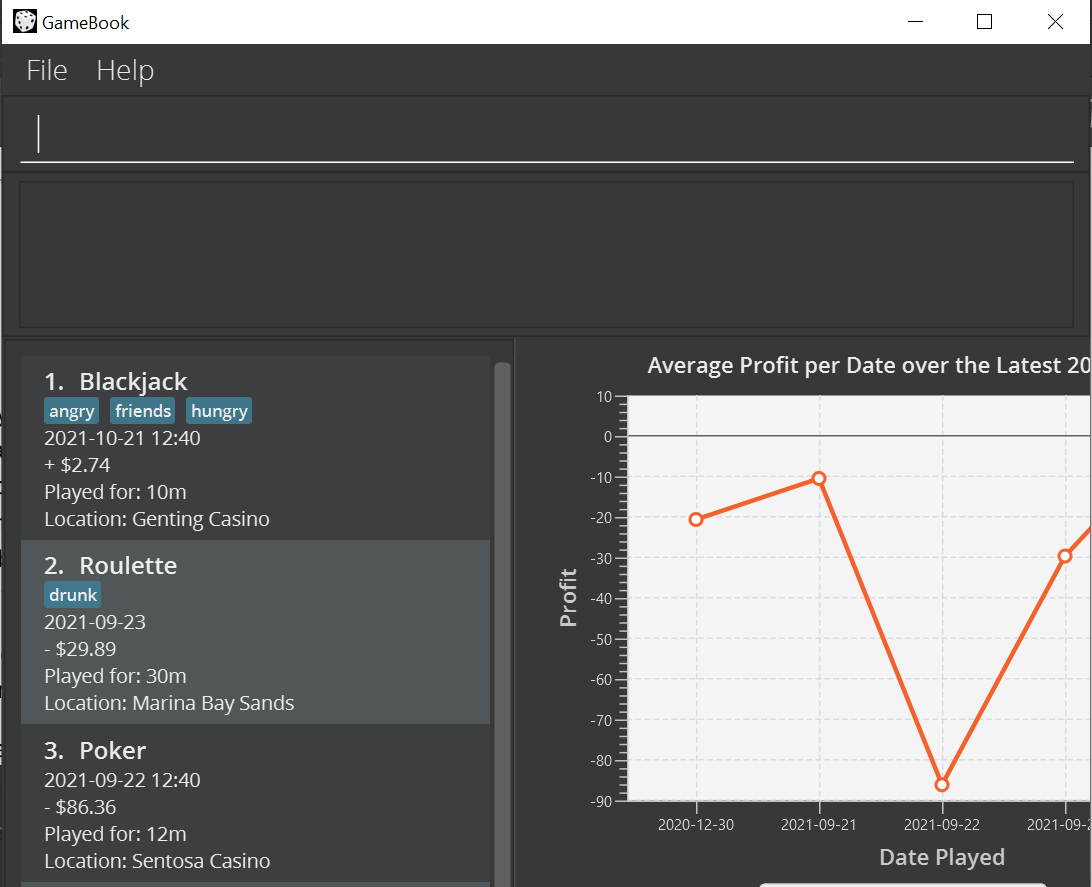Click x-axis label 2020-12-30
The image size is (1092, 887).
[x=696, y=825]
